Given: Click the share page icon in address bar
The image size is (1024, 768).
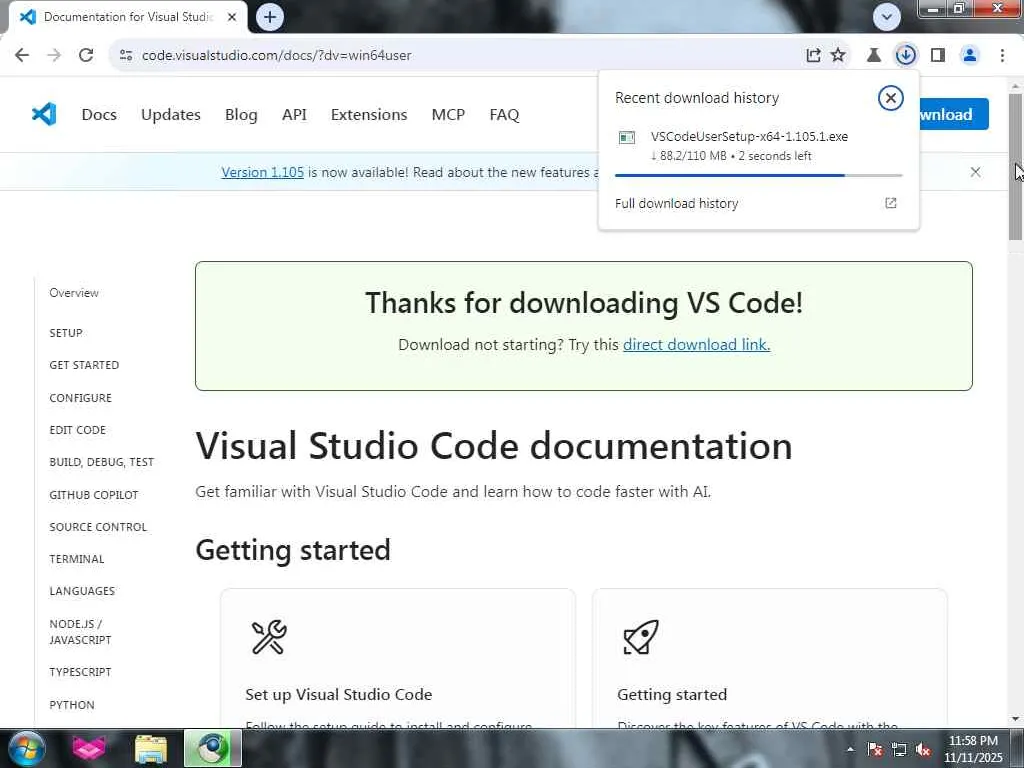Looking at the screenshot, I should click(813, 56).
